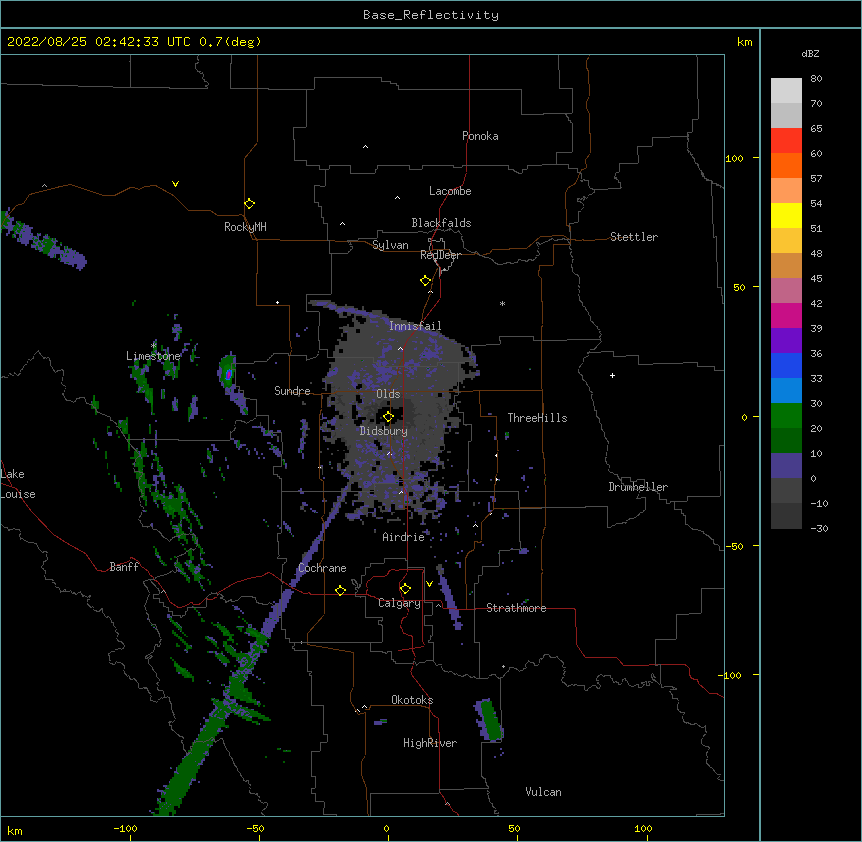862x842 pixels.
Task: Click the green echo patch northeast of HighRiver
Action: (490, 720)
